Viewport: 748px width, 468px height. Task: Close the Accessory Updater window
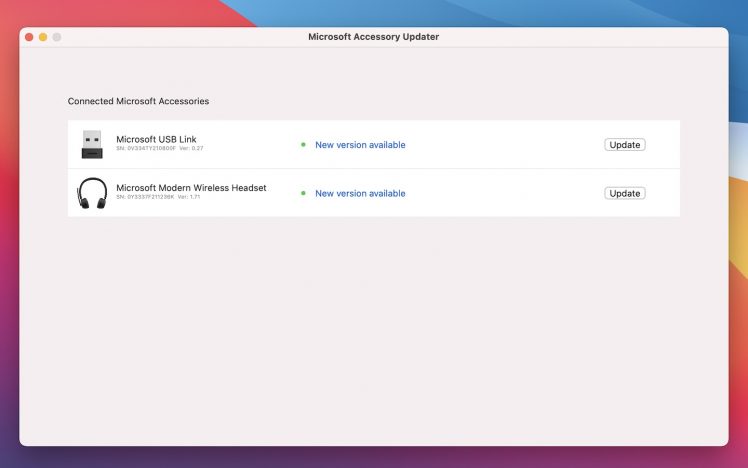tap(30, 37)
